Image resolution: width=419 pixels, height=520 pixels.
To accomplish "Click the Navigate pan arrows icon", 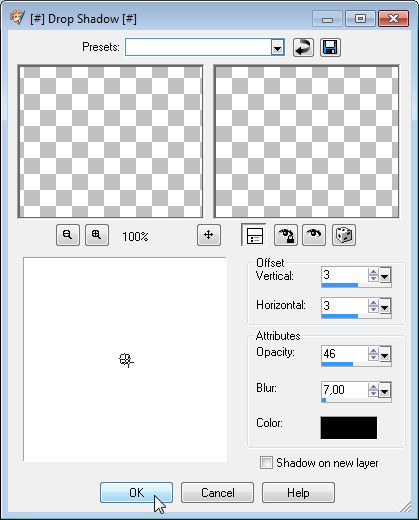I will pyautogui.click(x=209, y=235).
